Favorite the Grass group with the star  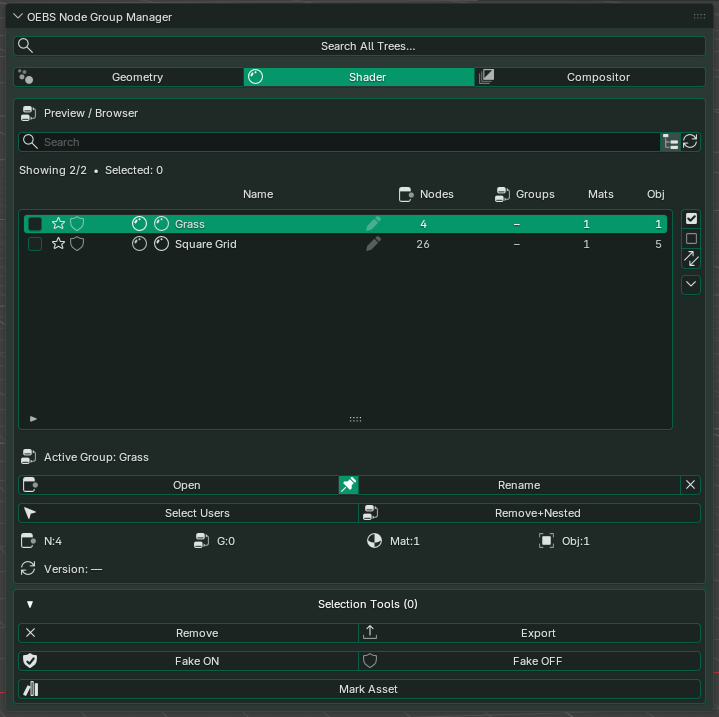tap(58, 223)
